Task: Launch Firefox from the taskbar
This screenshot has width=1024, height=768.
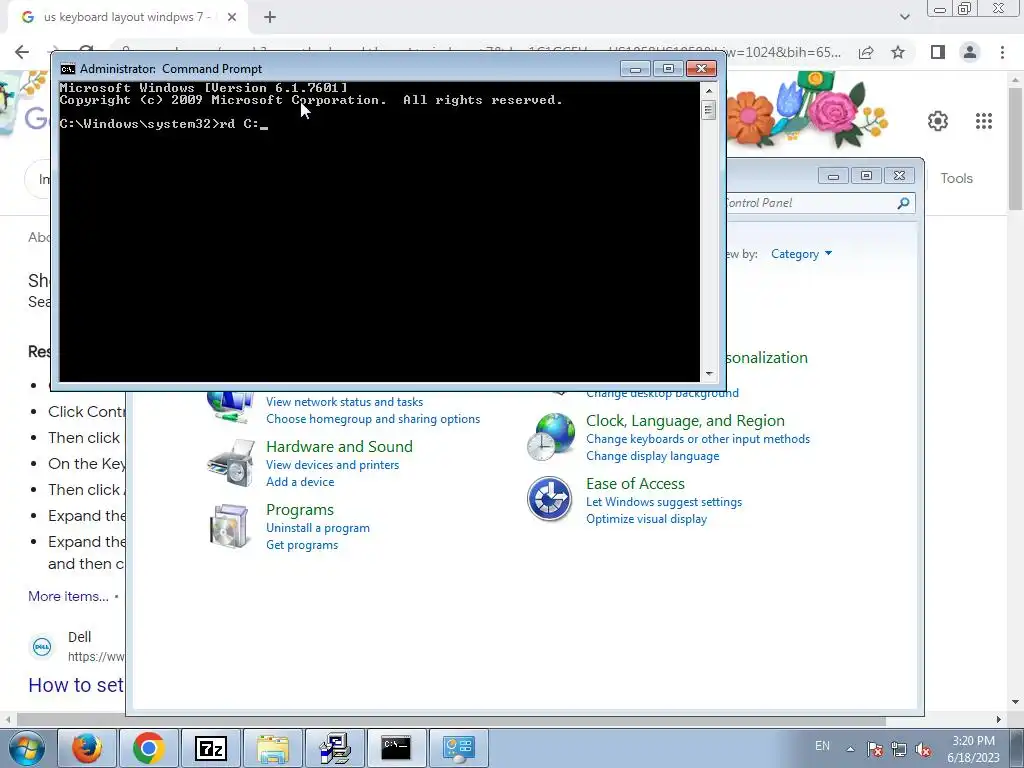Action: click(86, 748)
